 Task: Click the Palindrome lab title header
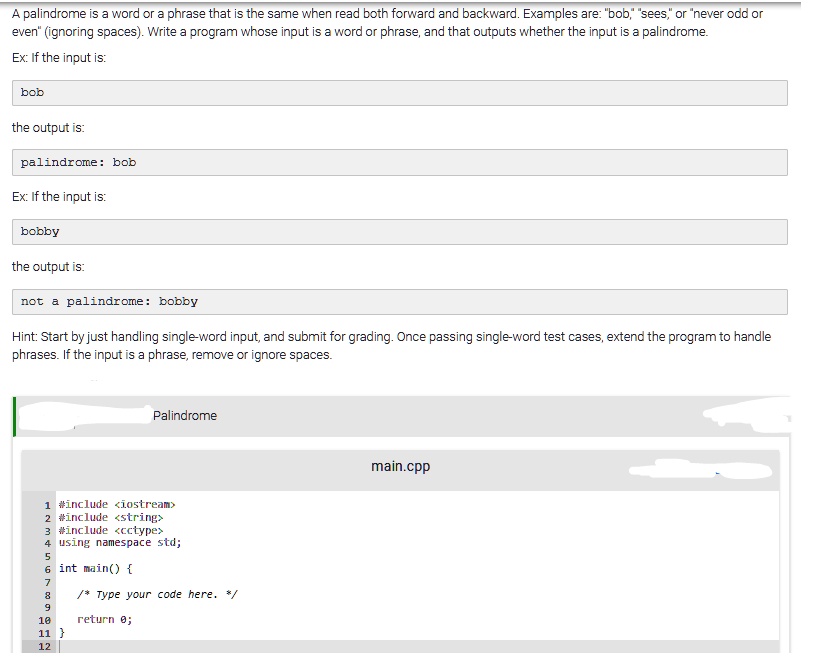pyautogui.click(x=185, y=415)
